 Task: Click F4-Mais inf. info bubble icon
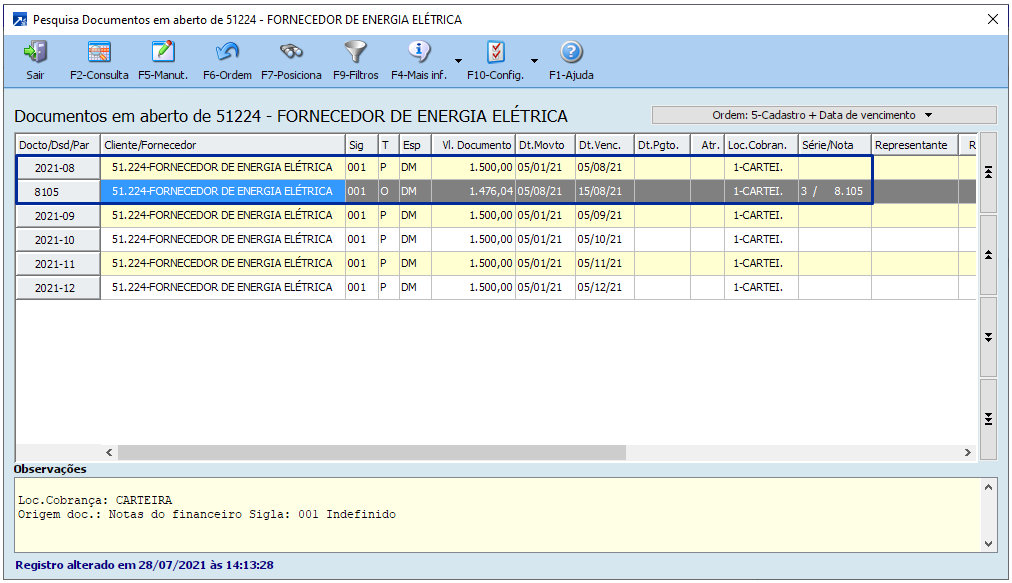(419, 52)
